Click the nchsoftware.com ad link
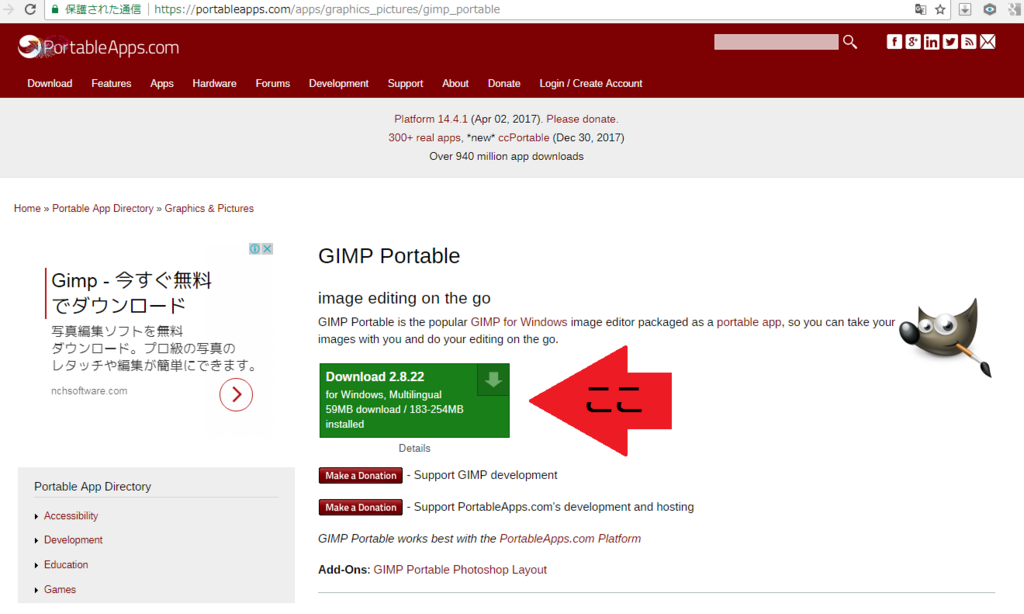1024x614 pixels. pyautogui.click(x=89, y=391)
